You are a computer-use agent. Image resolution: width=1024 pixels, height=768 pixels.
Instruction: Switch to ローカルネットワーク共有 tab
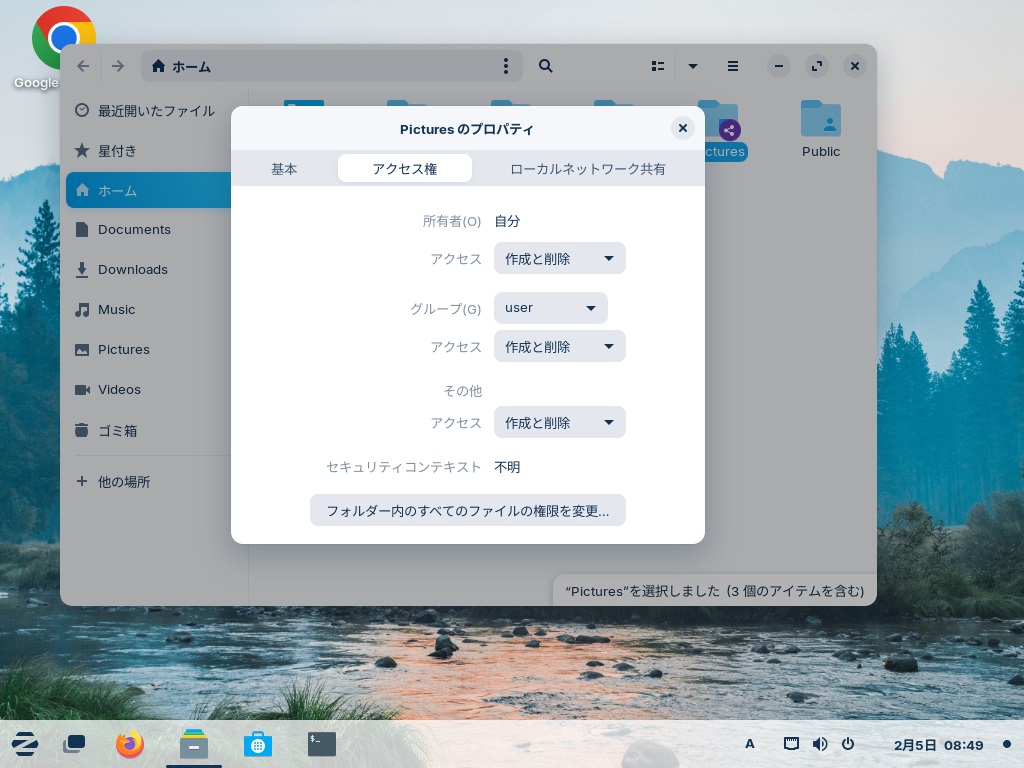coord(588,169)
